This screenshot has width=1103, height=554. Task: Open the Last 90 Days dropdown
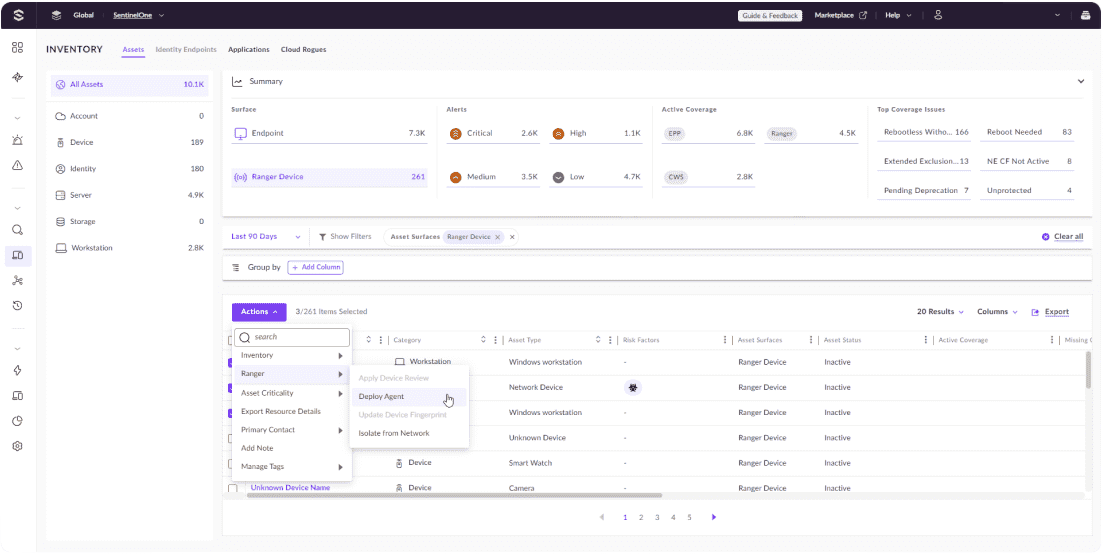coord(267,237)
